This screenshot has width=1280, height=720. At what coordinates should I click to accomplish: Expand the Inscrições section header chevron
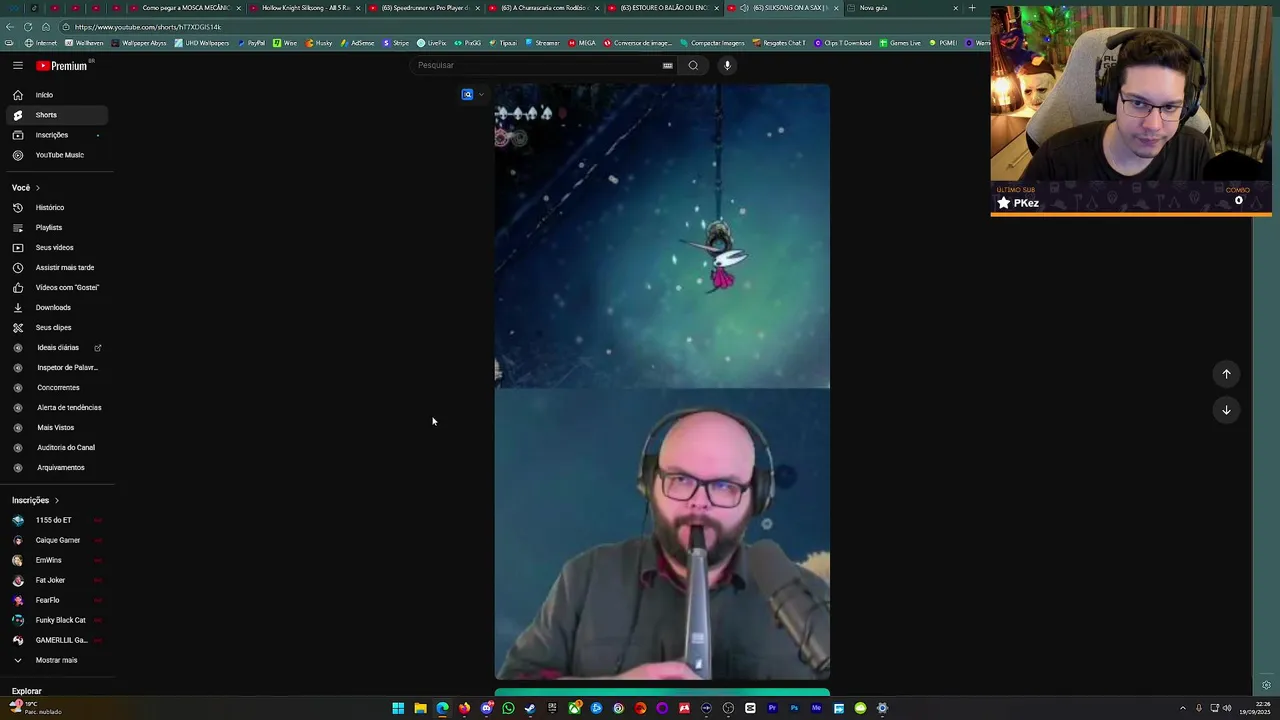point(56,500)
